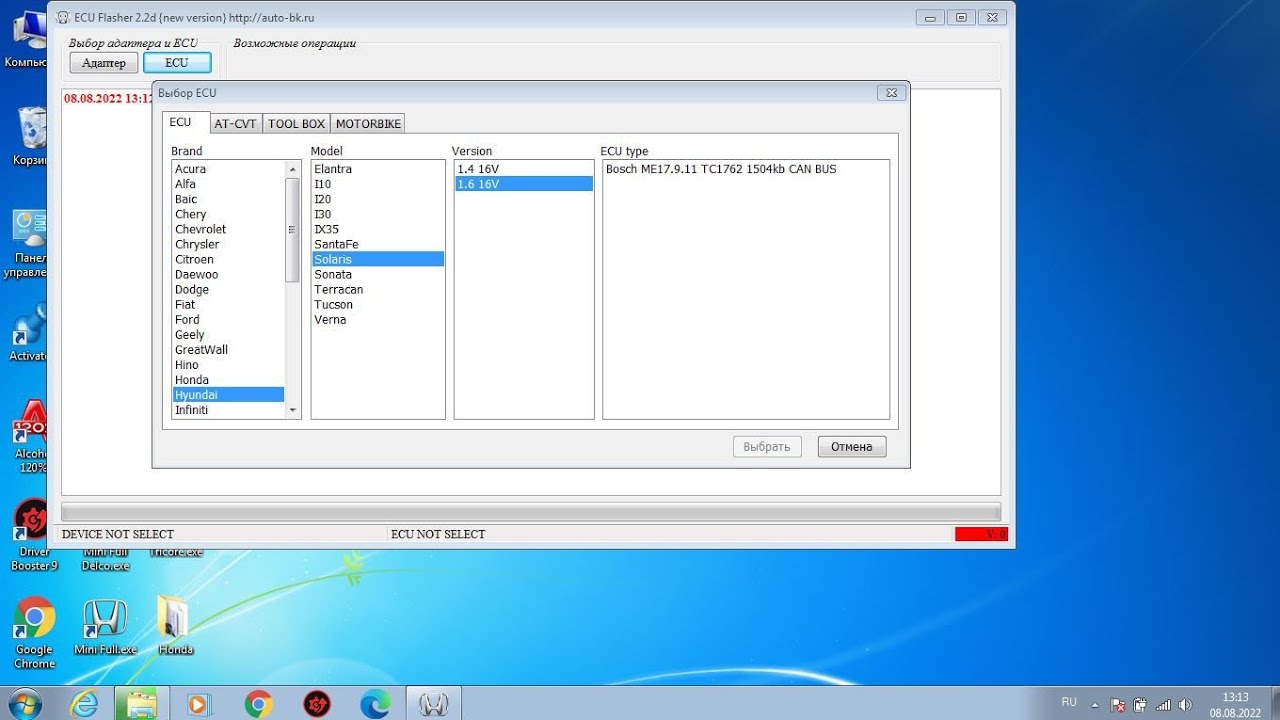Open Google Chrome desktop shortcut
1280x720 pixels.
pyautogui.click(x=34, y=630)
